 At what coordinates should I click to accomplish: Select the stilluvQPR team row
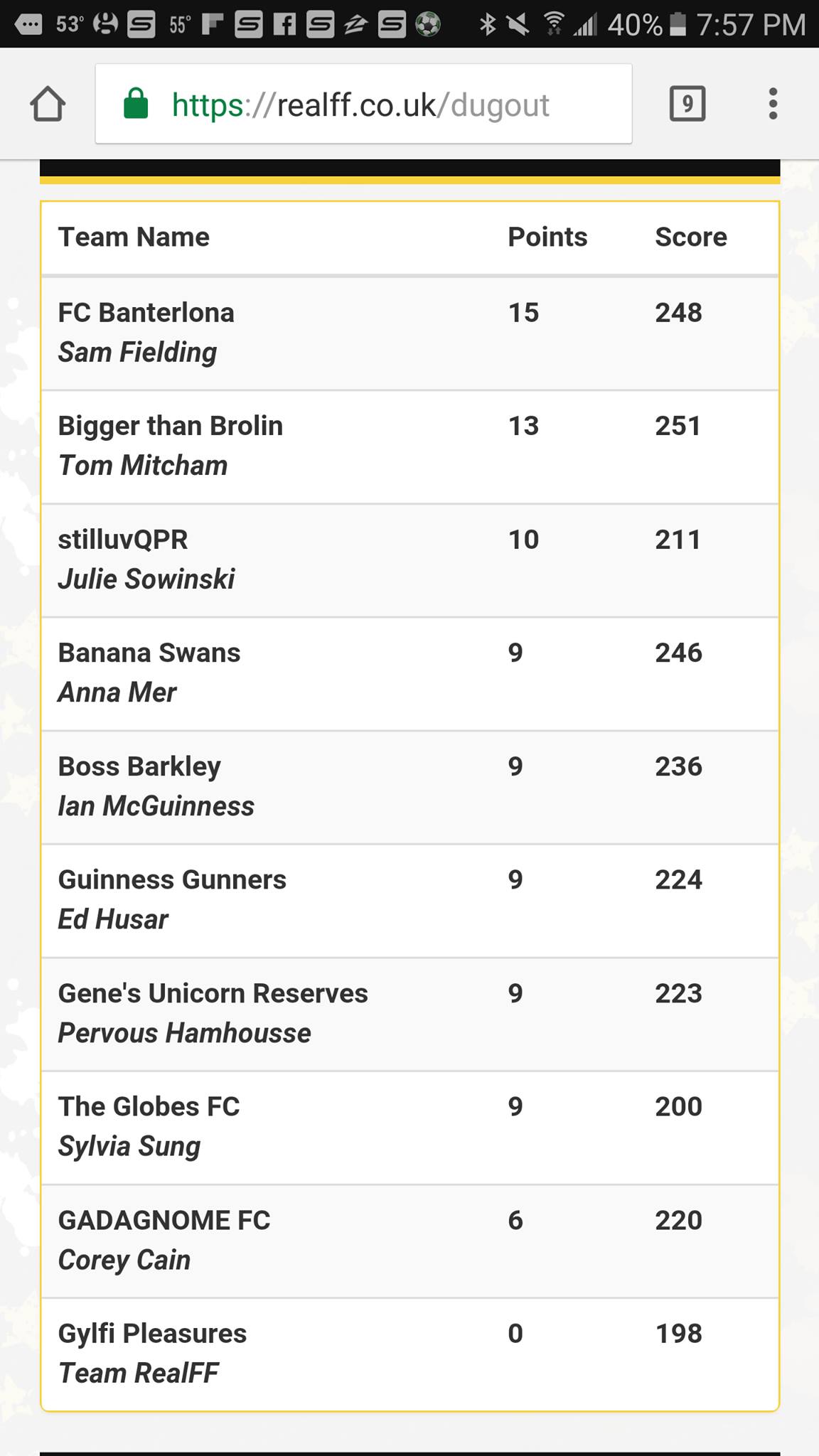[409, 560]
